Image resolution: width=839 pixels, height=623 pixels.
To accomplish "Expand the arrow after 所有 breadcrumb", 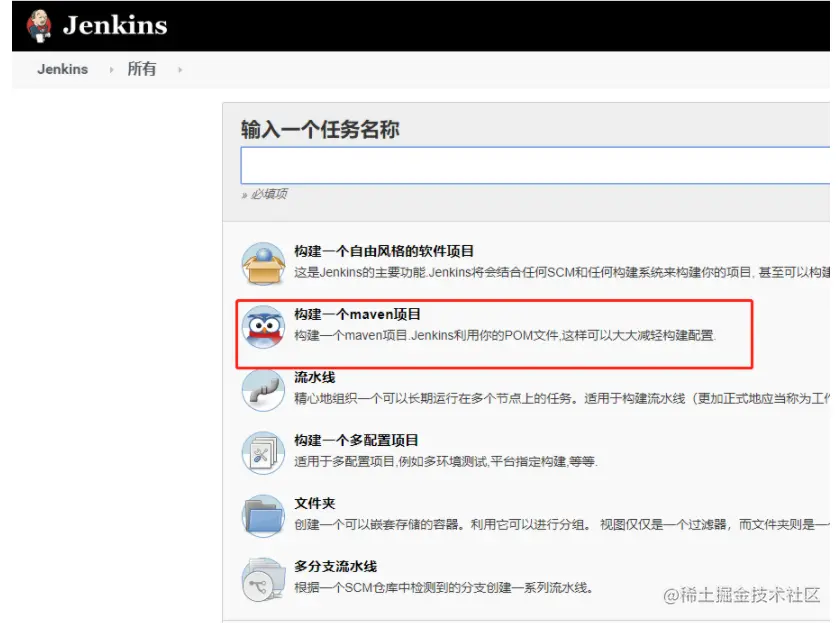I will (x=180, y=70).
